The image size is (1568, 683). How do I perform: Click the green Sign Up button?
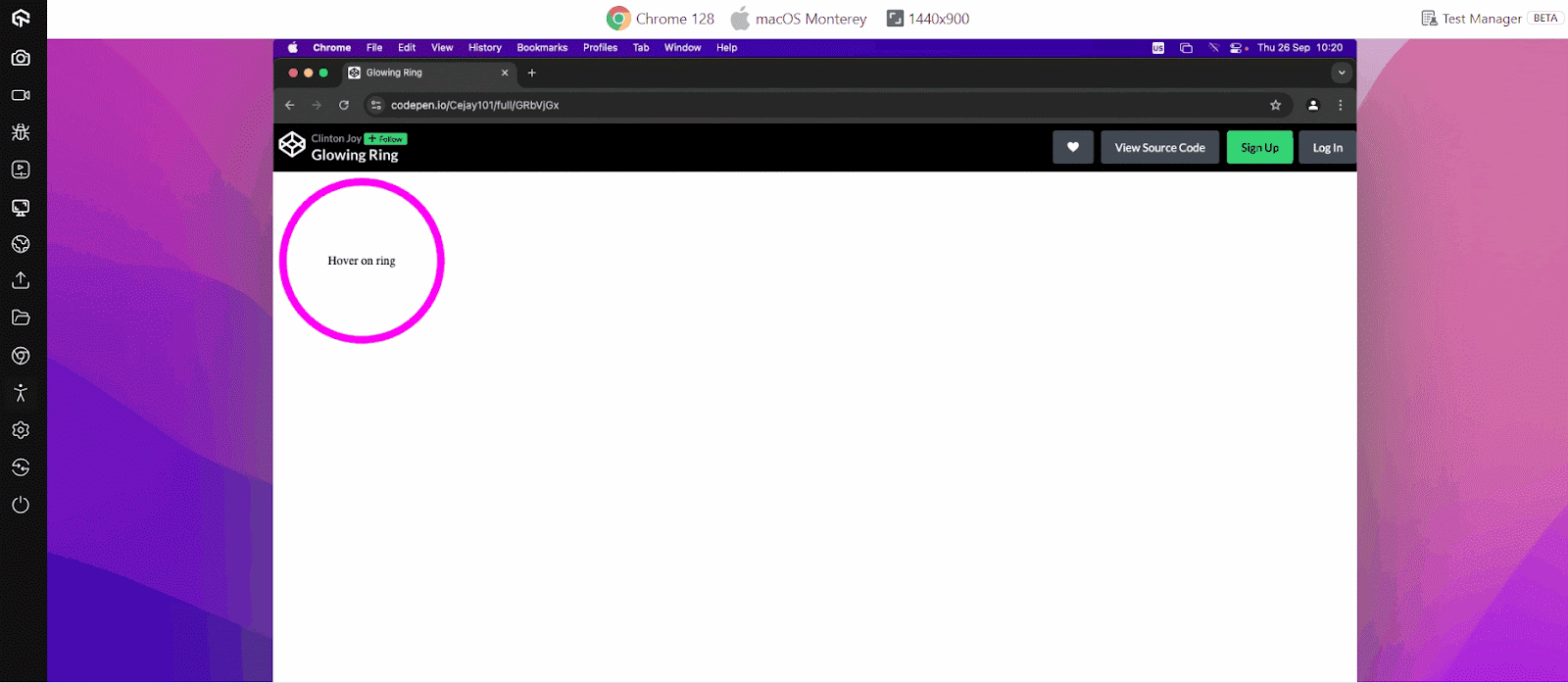tap(1260, 147)
